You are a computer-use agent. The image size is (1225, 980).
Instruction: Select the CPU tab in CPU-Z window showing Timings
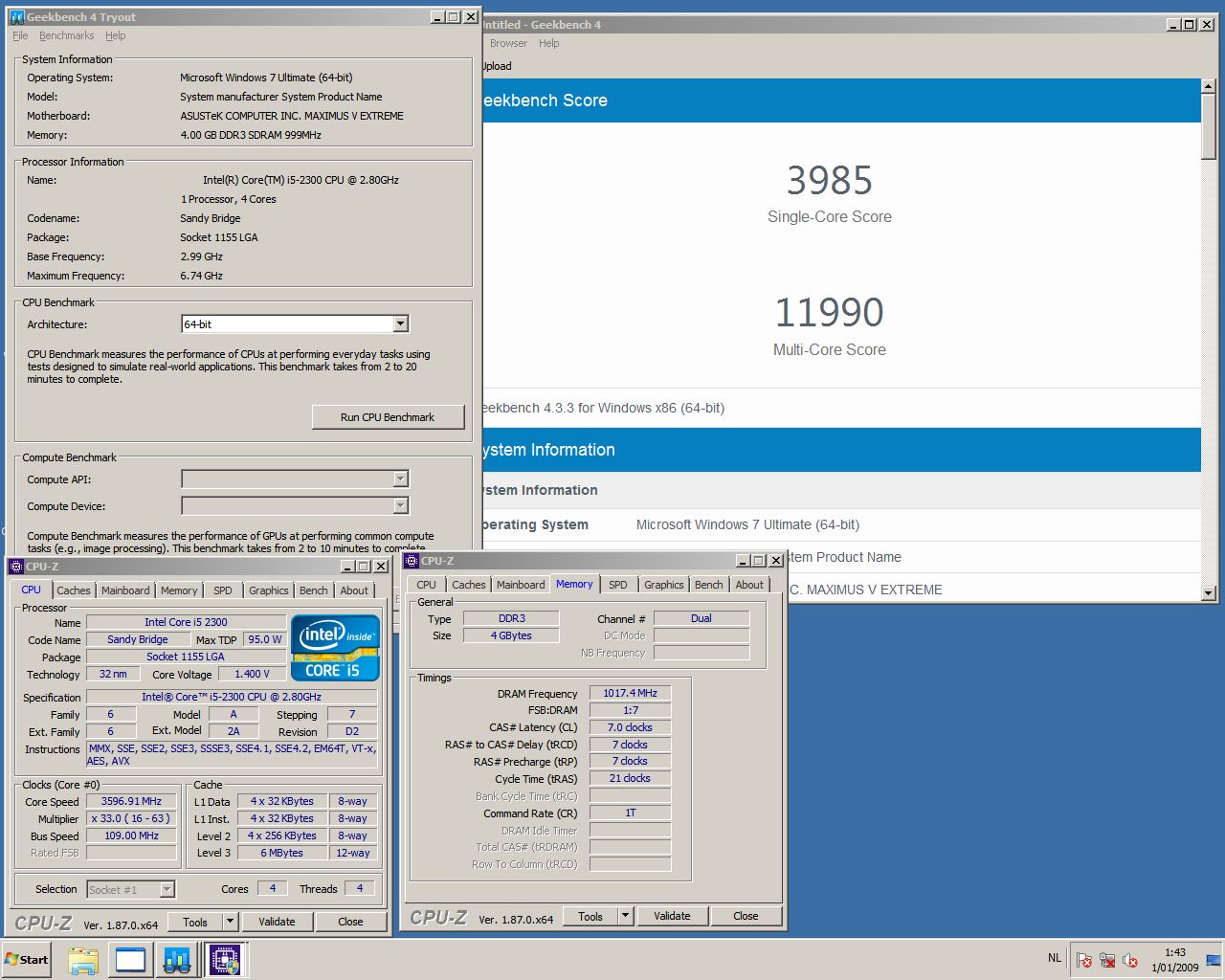pos(427,585)
